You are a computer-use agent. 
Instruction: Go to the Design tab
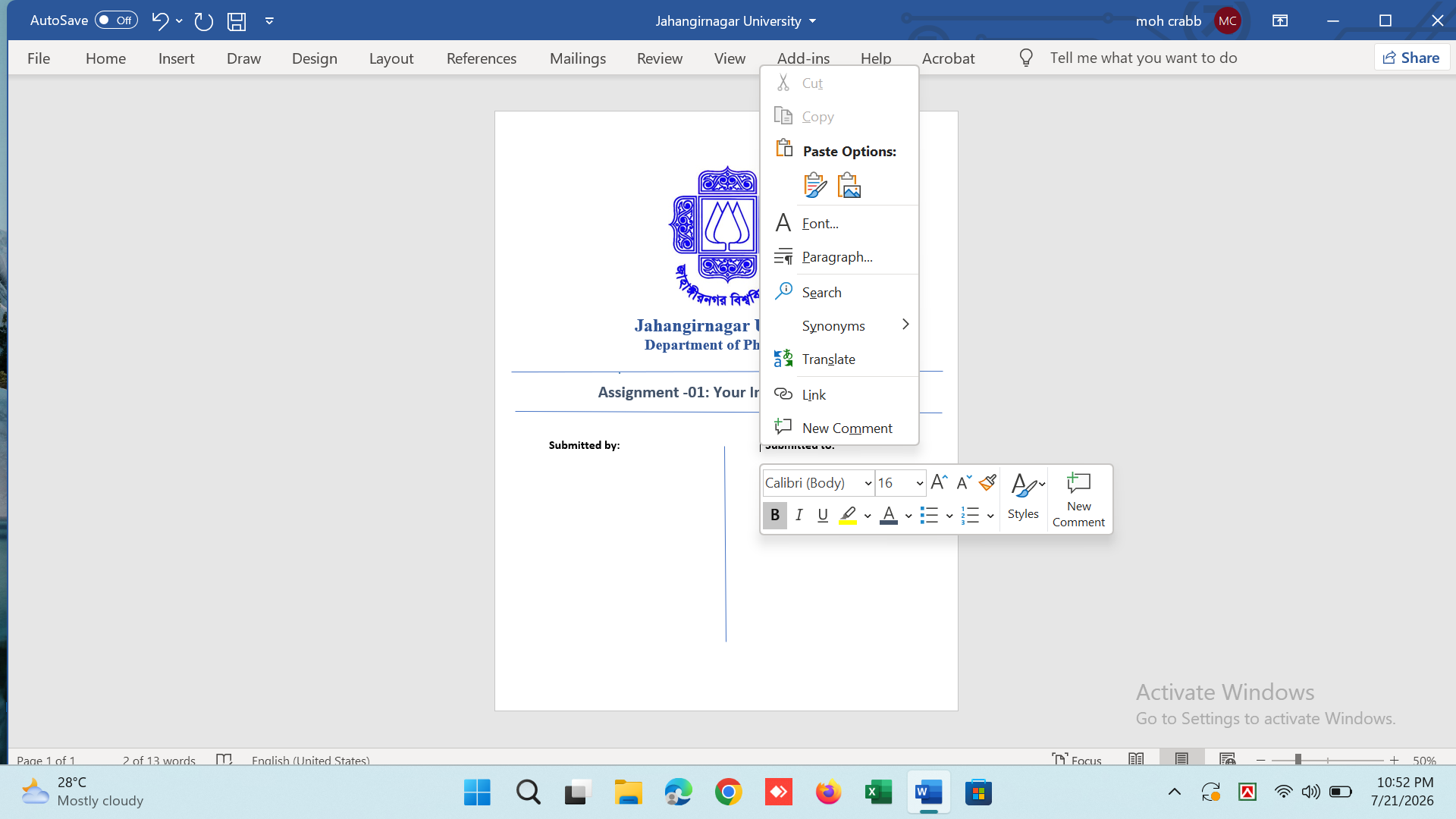click(314, 58)
